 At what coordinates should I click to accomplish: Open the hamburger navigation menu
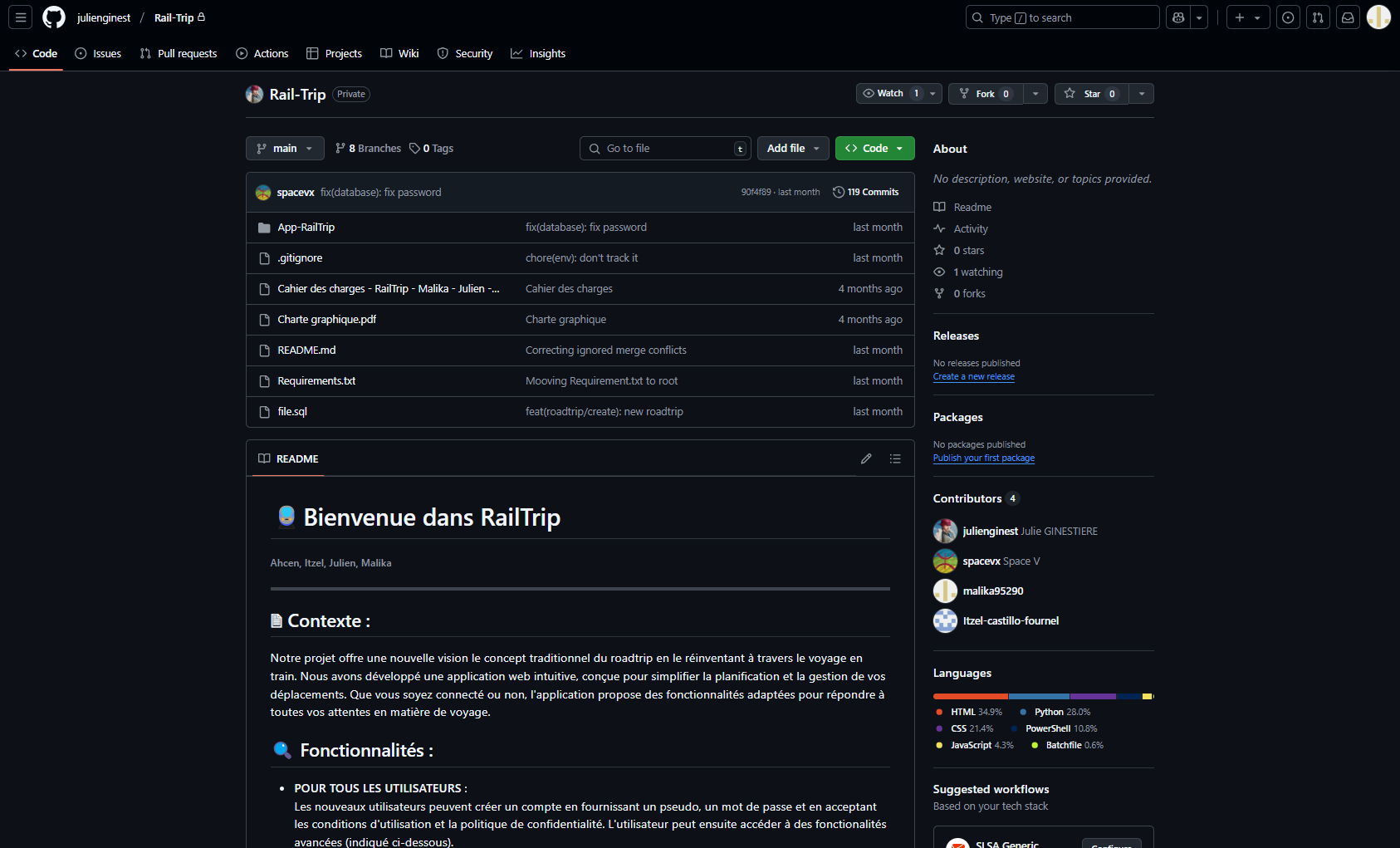tap(21, 17)
